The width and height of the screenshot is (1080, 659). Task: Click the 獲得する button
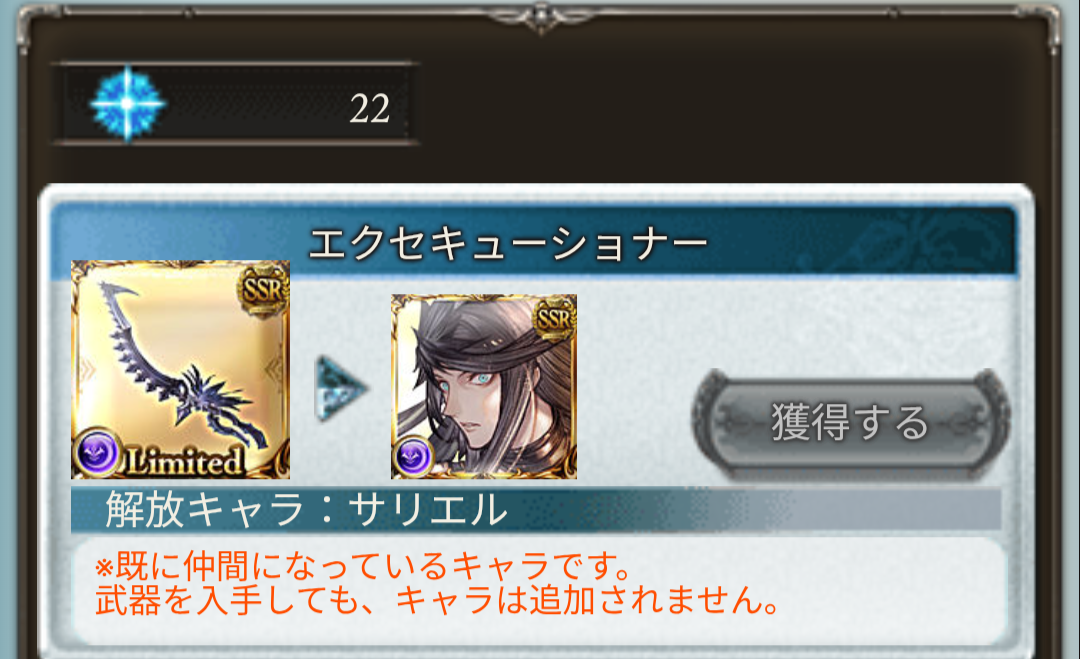(851, 423)
